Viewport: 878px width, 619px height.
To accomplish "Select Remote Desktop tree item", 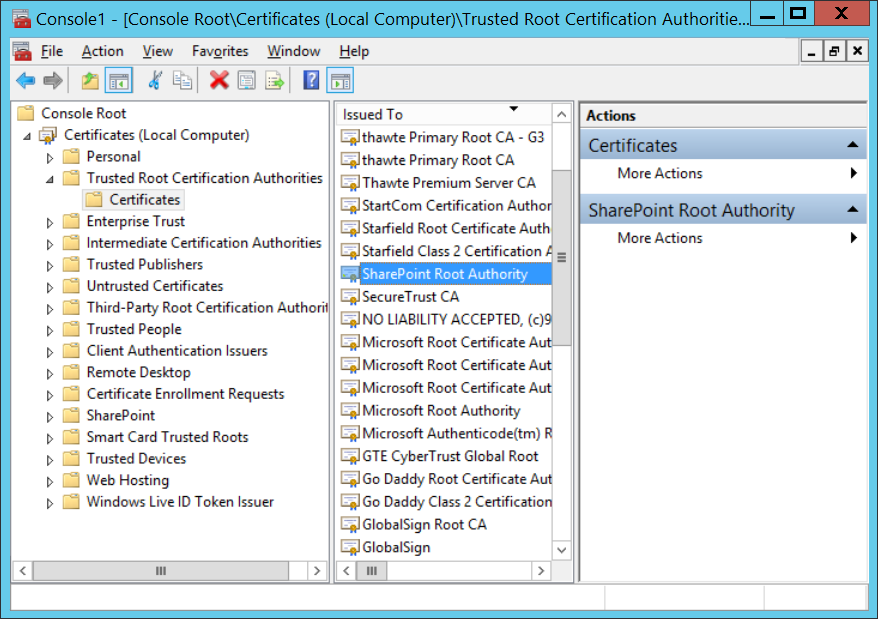I will (x=138, y=372).
